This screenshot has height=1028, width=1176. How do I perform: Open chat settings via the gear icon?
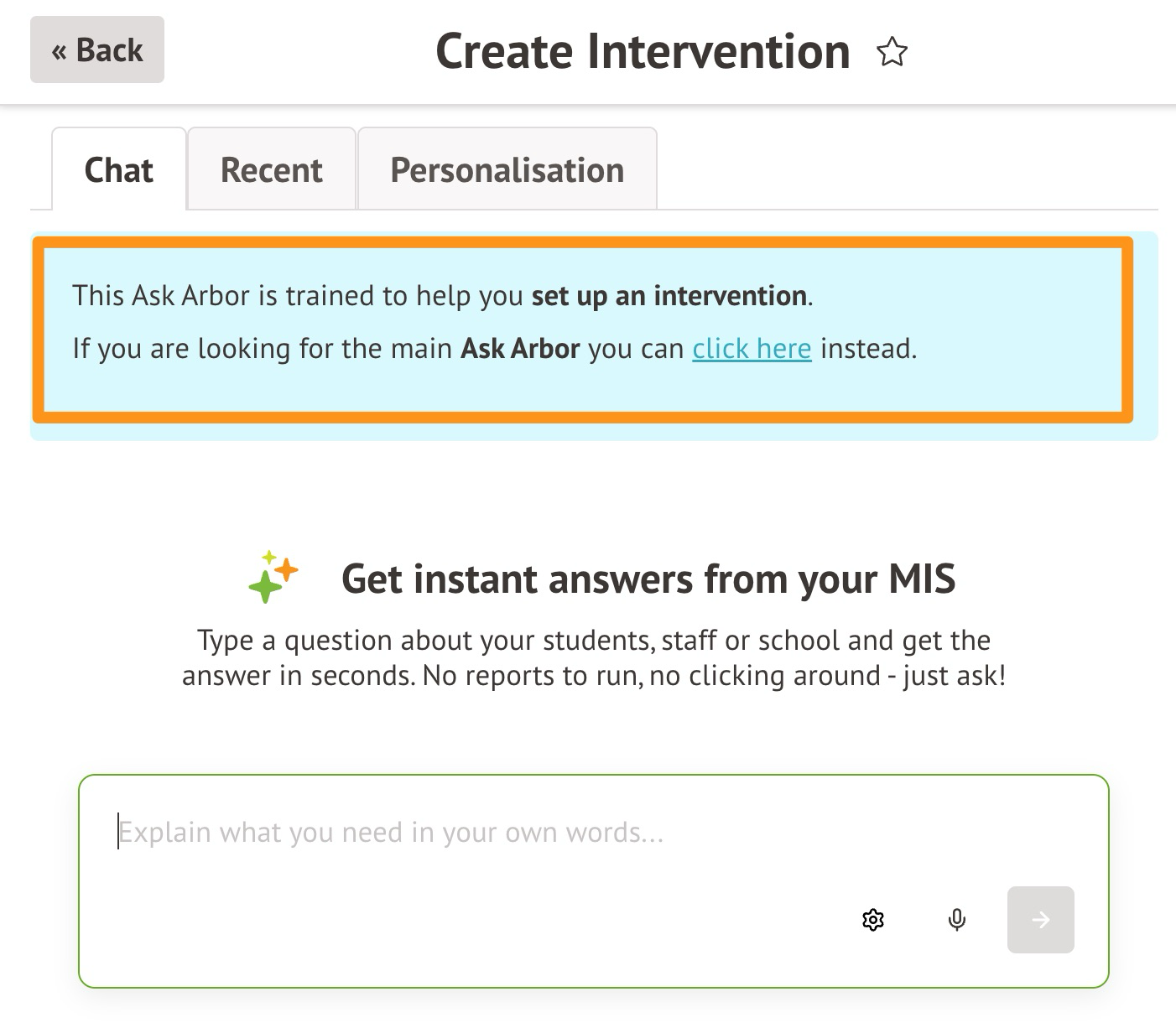873,920
